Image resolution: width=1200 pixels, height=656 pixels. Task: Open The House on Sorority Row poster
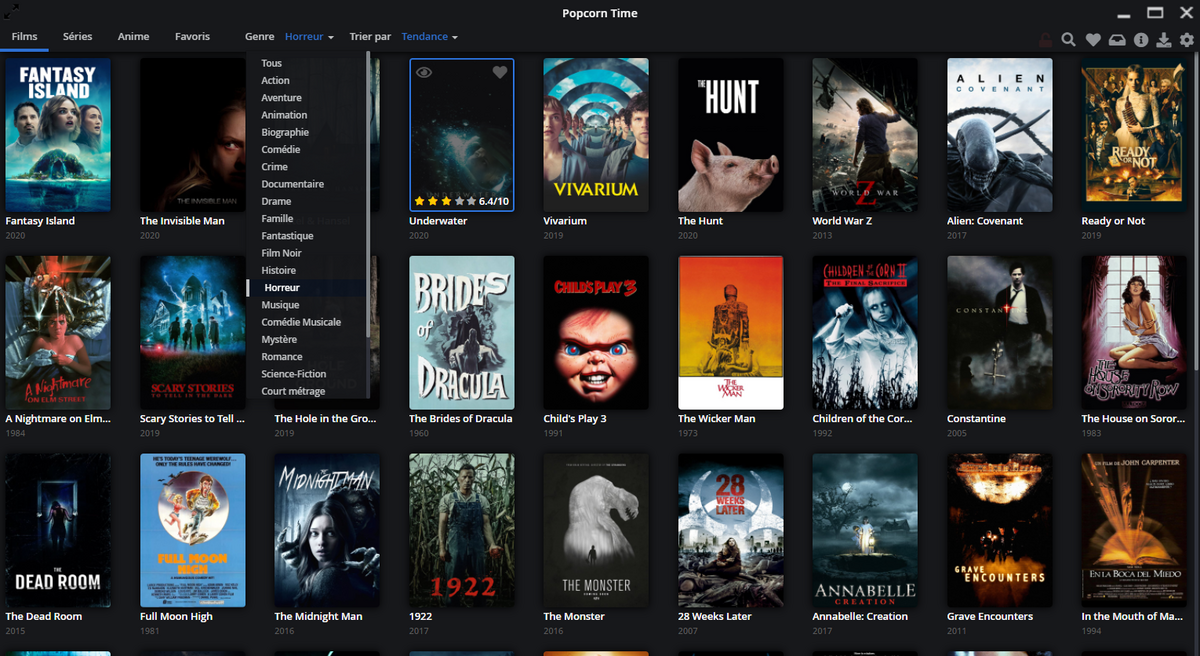1134,333
